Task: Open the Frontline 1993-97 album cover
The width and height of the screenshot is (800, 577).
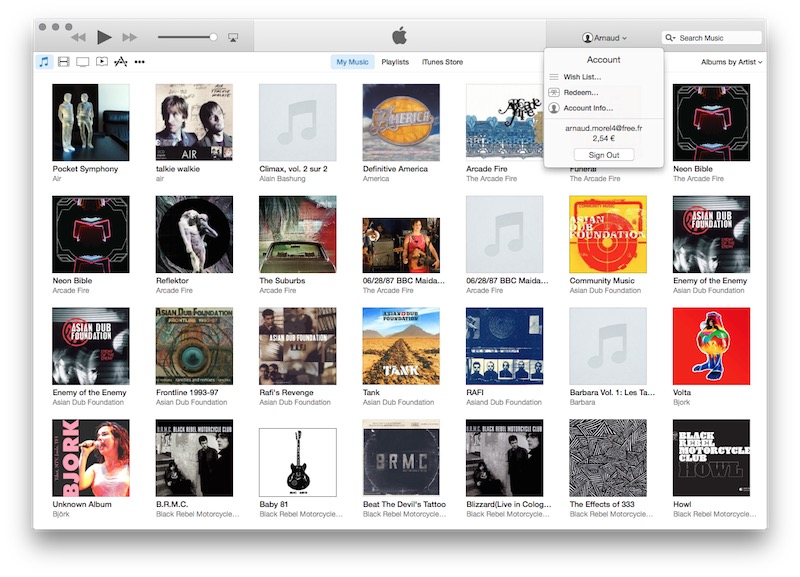Action: 194,346
